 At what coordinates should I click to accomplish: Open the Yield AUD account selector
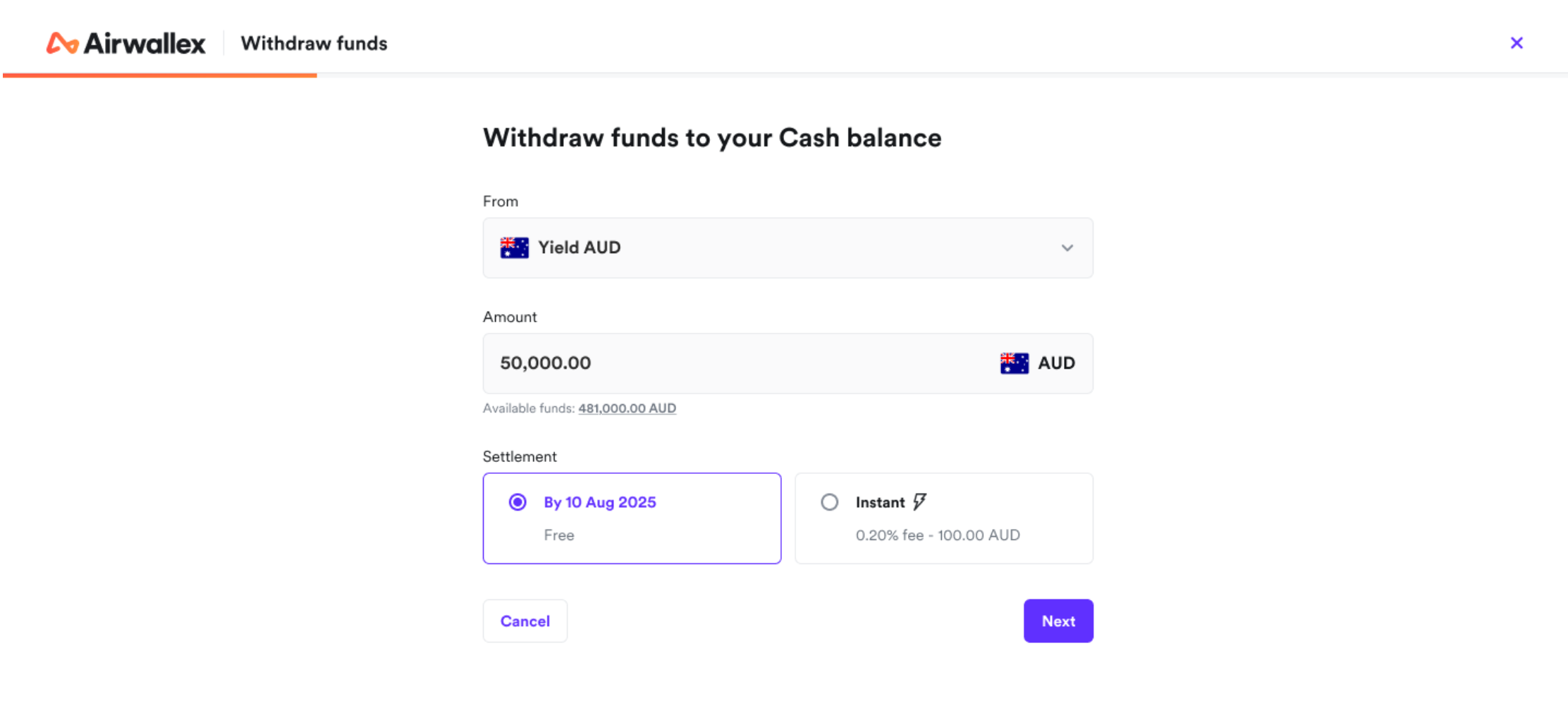click(788, 248)
